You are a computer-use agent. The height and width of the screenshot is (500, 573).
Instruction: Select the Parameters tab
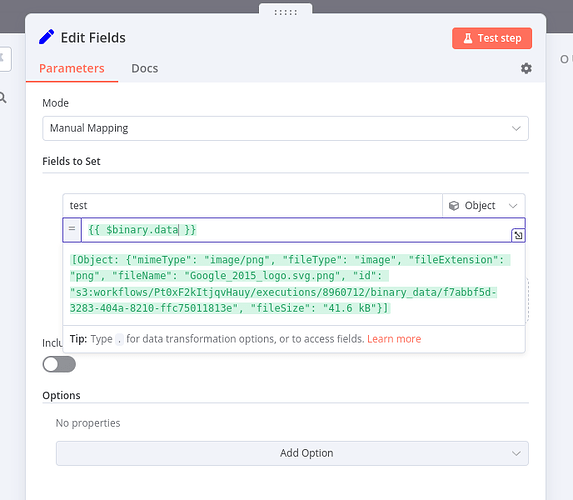pyautogui.click(x=72, y=68)
